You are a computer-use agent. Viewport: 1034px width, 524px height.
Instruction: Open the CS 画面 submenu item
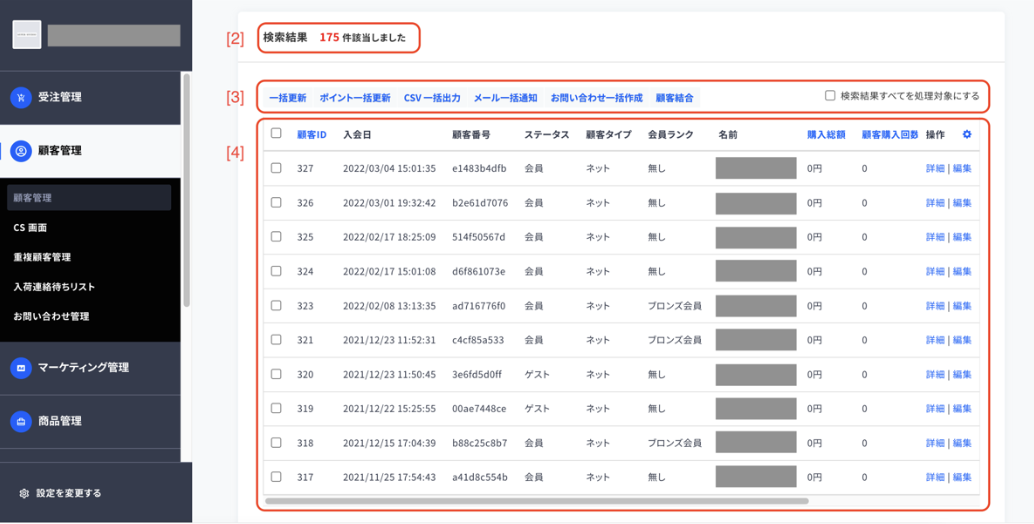(30, 227)
